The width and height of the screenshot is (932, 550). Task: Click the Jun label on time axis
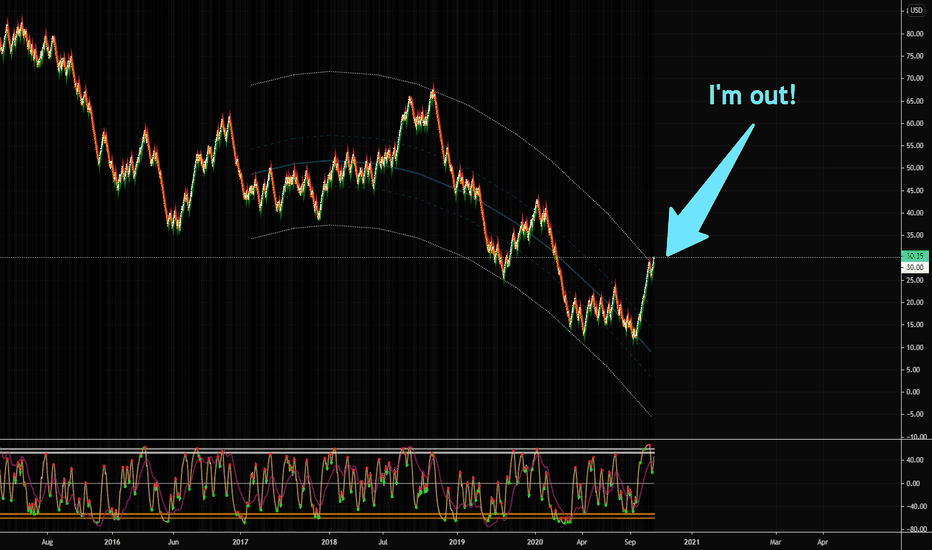click(x=173, y=542)
